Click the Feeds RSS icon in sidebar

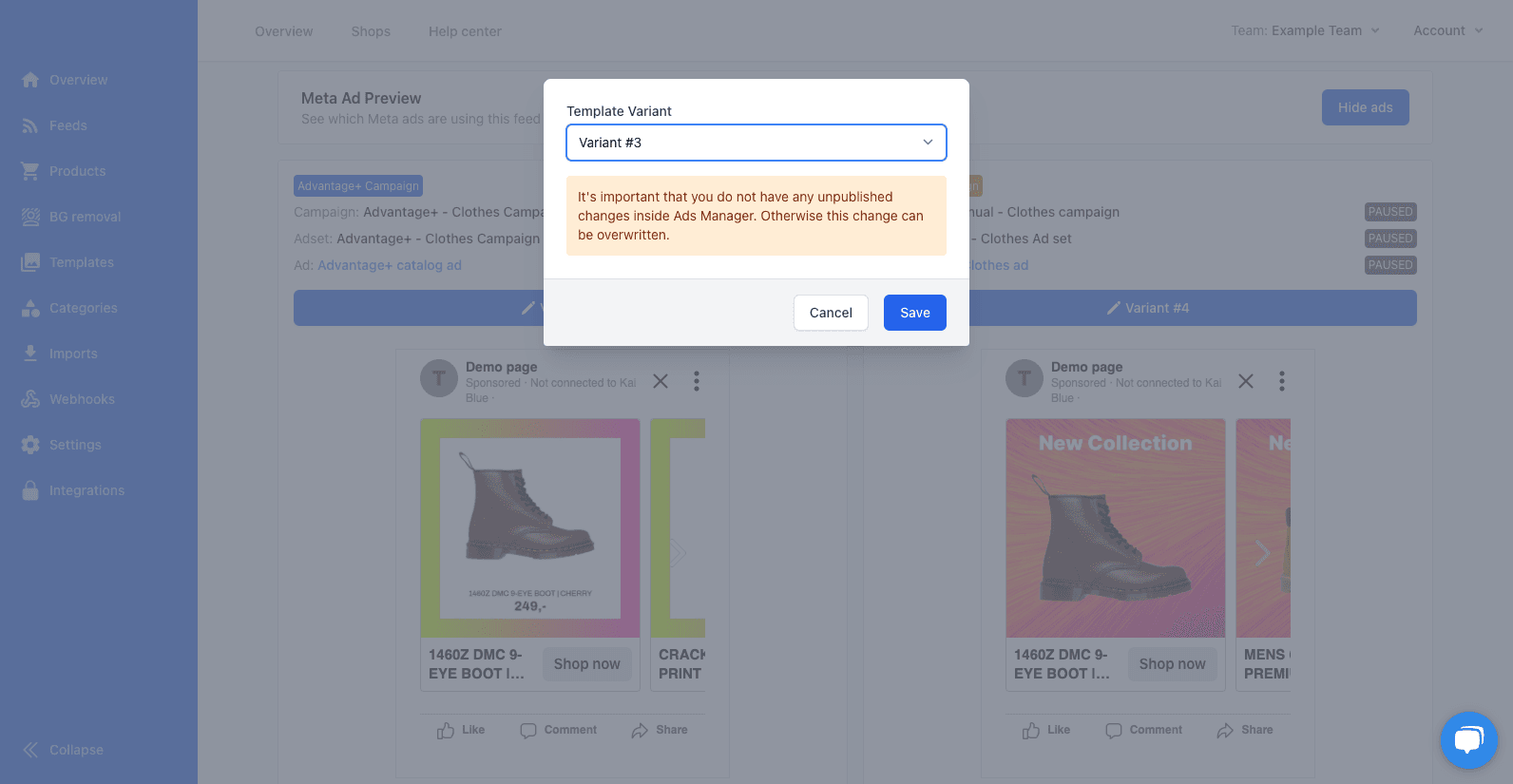click(x=30, y=125)
